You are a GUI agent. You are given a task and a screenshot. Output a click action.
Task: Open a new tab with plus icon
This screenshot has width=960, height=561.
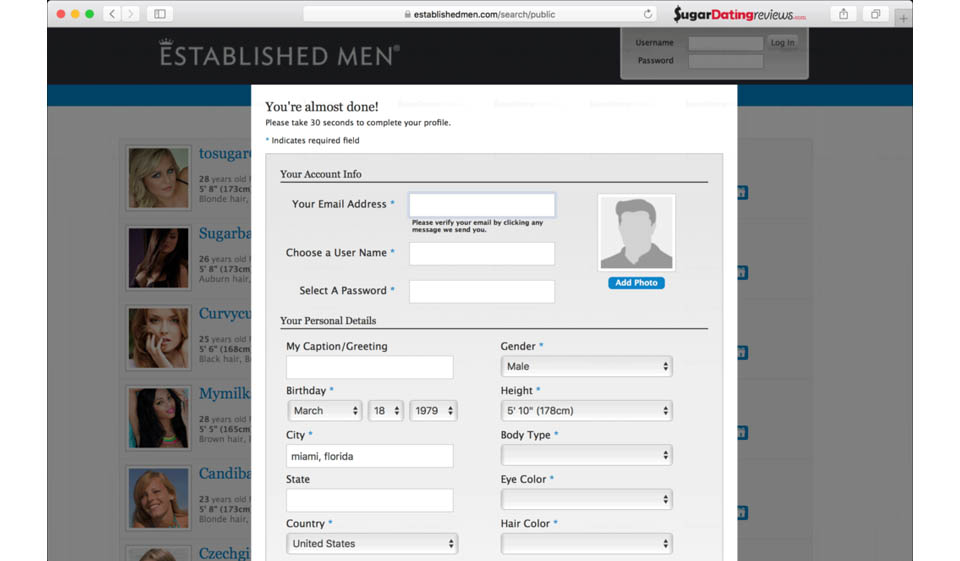click(x=903, y=18)
